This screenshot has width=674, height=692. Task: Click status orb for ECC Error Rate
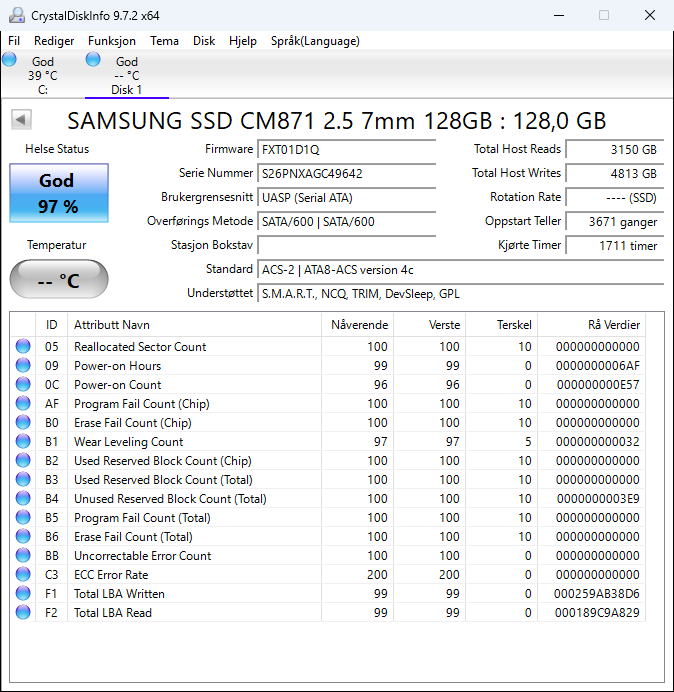pos(23,574)
